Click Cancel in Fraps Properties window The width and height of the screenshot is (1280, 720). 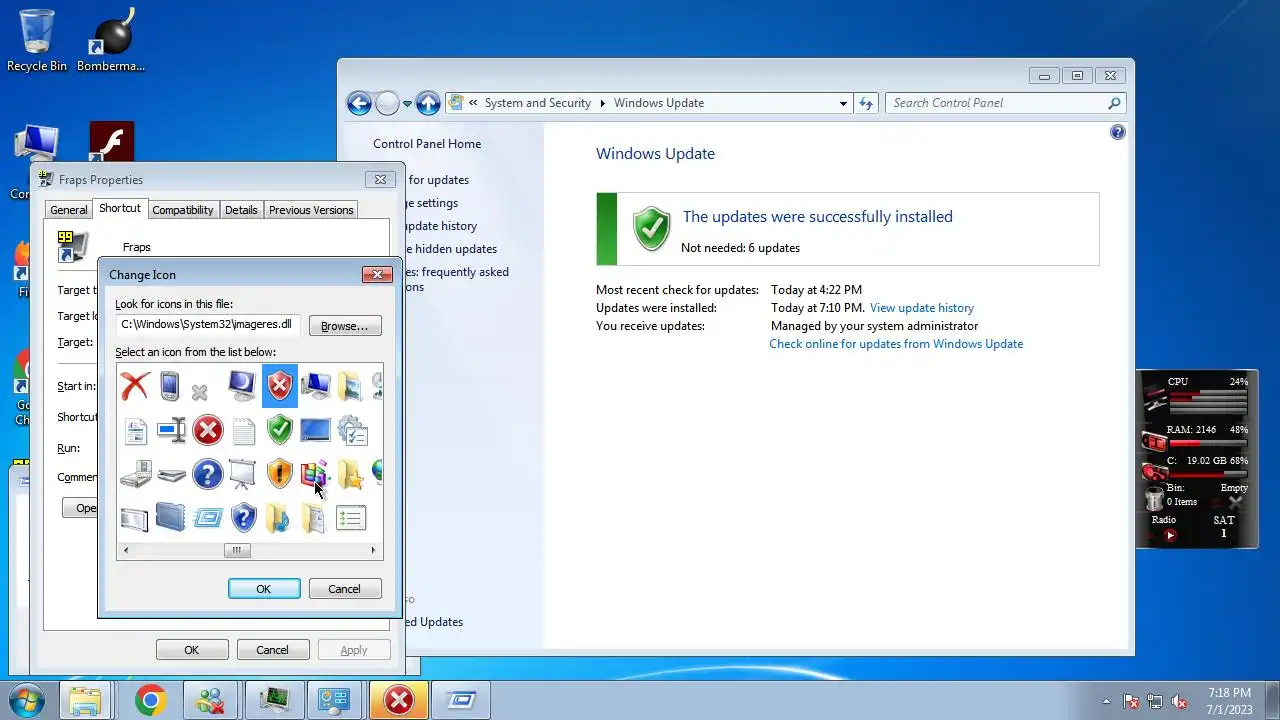pyautogui.click(x=272, y=650)
